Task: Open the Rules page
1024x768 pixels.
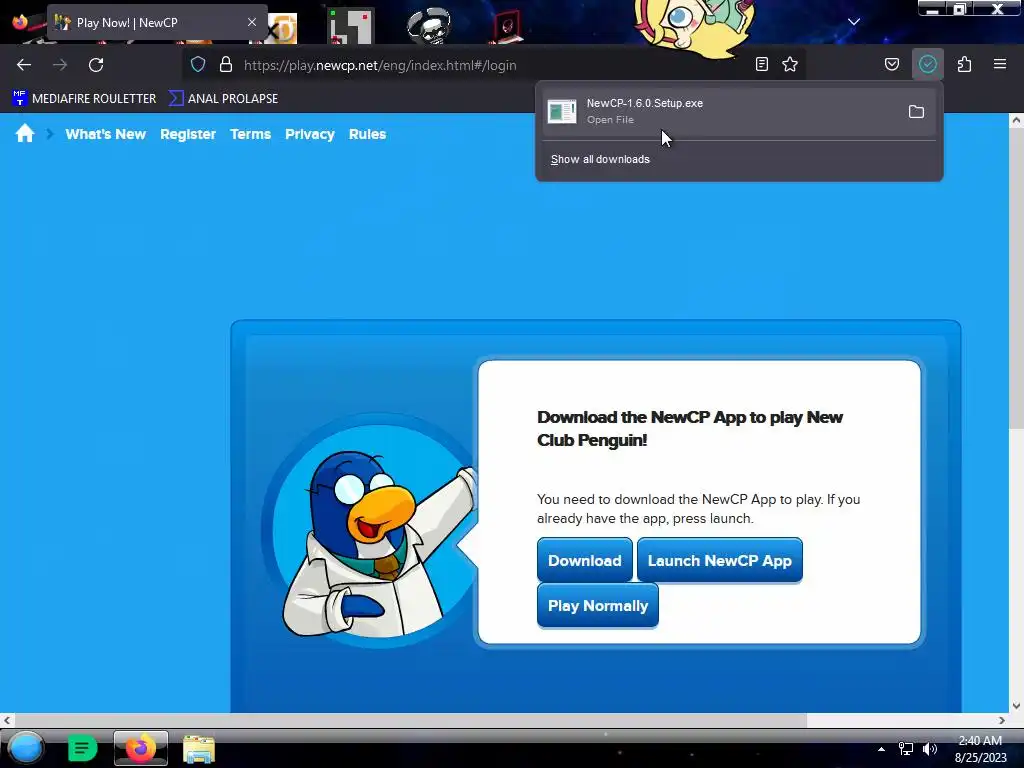Action: (x=368, y=134)
